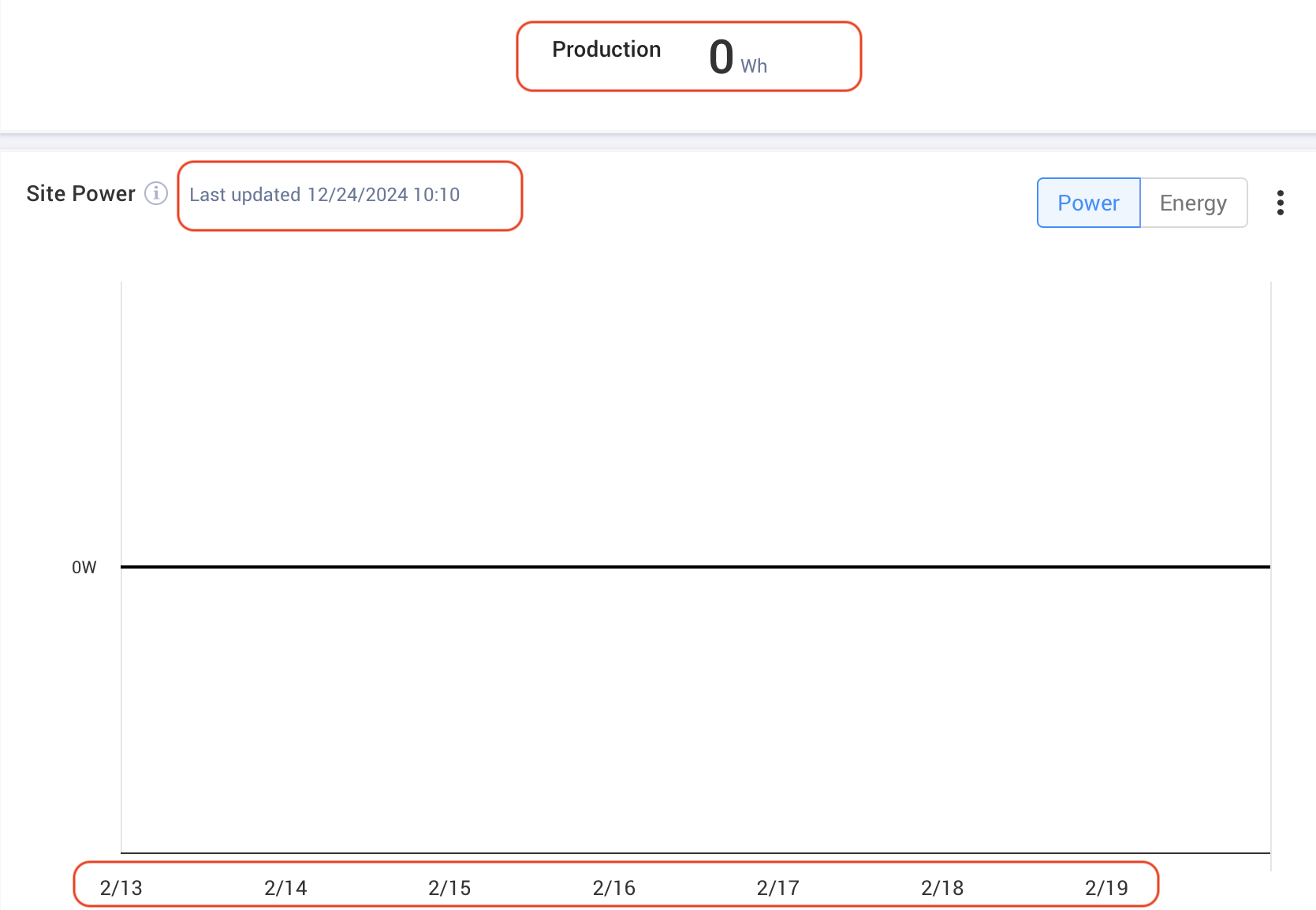The image size is (1316, 910).
Task: Open the three-dot more options menu
Action: tap(1280, 203)
